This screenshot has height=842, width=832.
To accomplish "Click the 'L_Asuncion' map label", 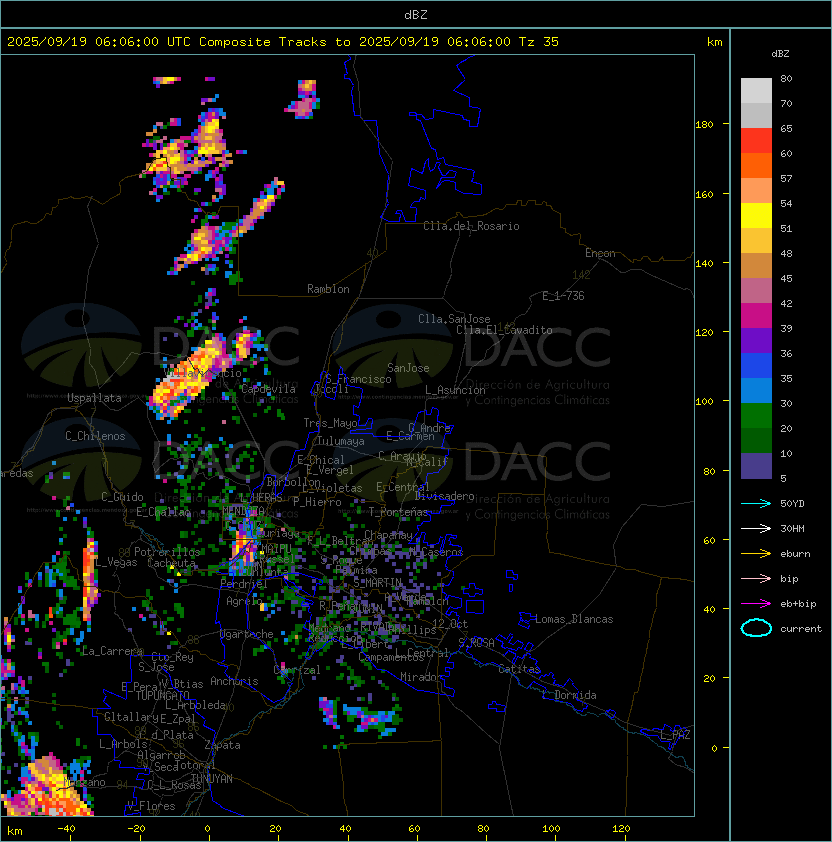I will tap(455, 390).
